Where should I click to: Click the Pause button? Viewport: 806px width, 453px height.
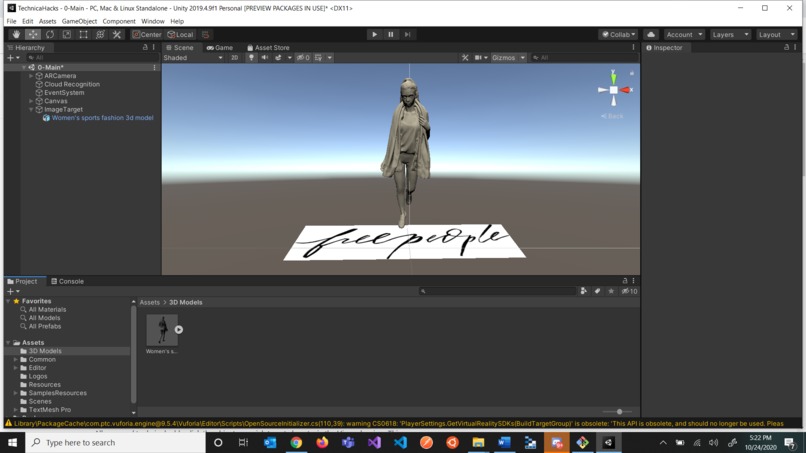391,34
